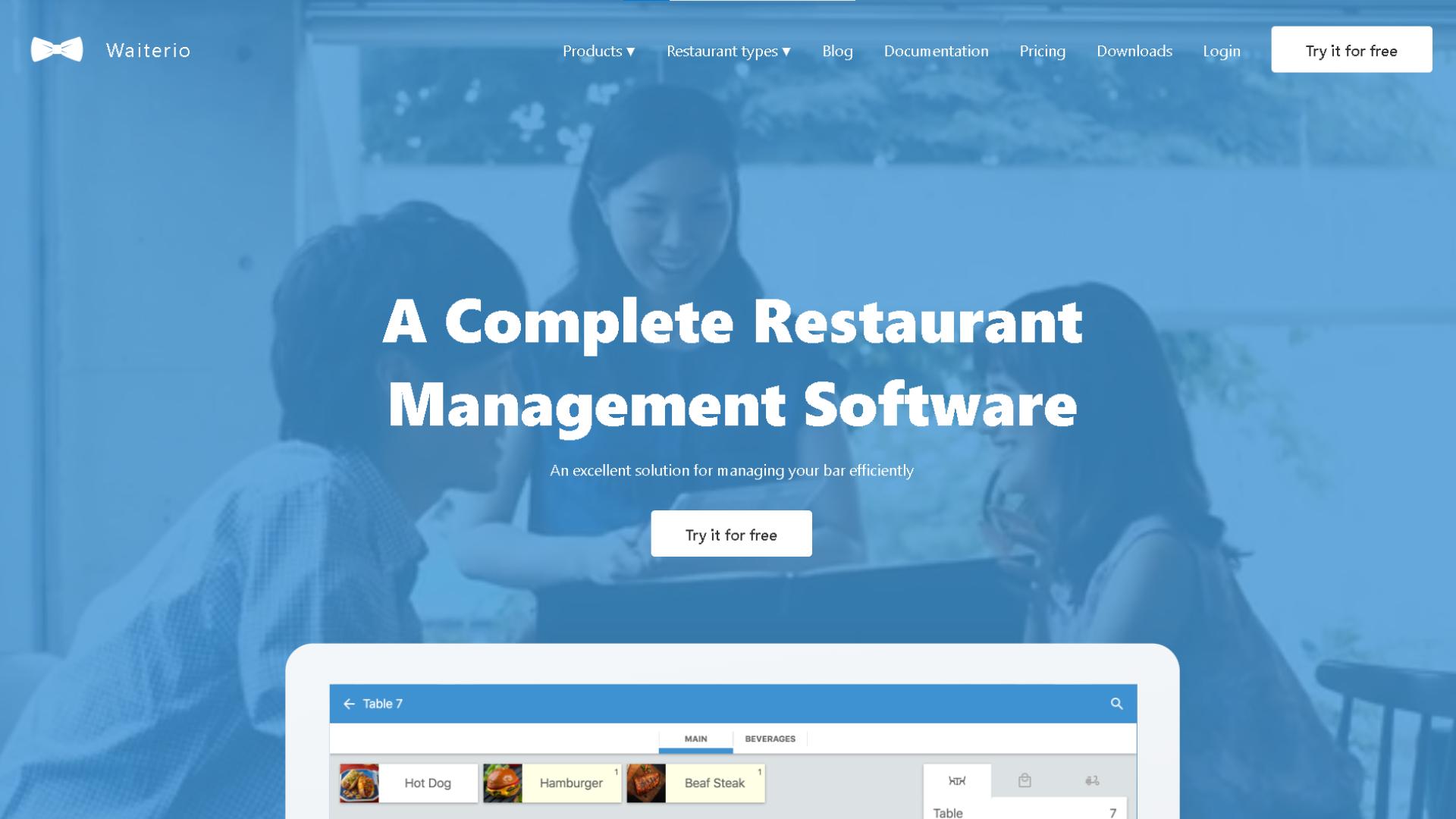Click the Downloads navigation item
Viewport: 1456px width, 819px height.
(1133, 50)
